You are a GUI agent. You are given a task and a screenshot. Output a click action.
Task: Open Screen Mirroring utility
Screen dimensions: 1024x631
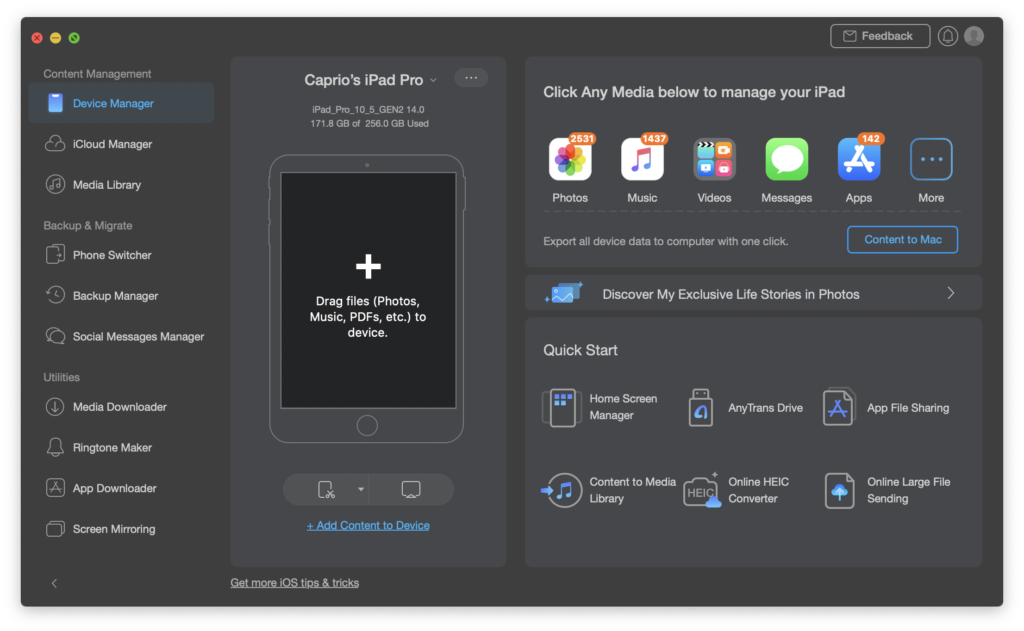(121, 529)
